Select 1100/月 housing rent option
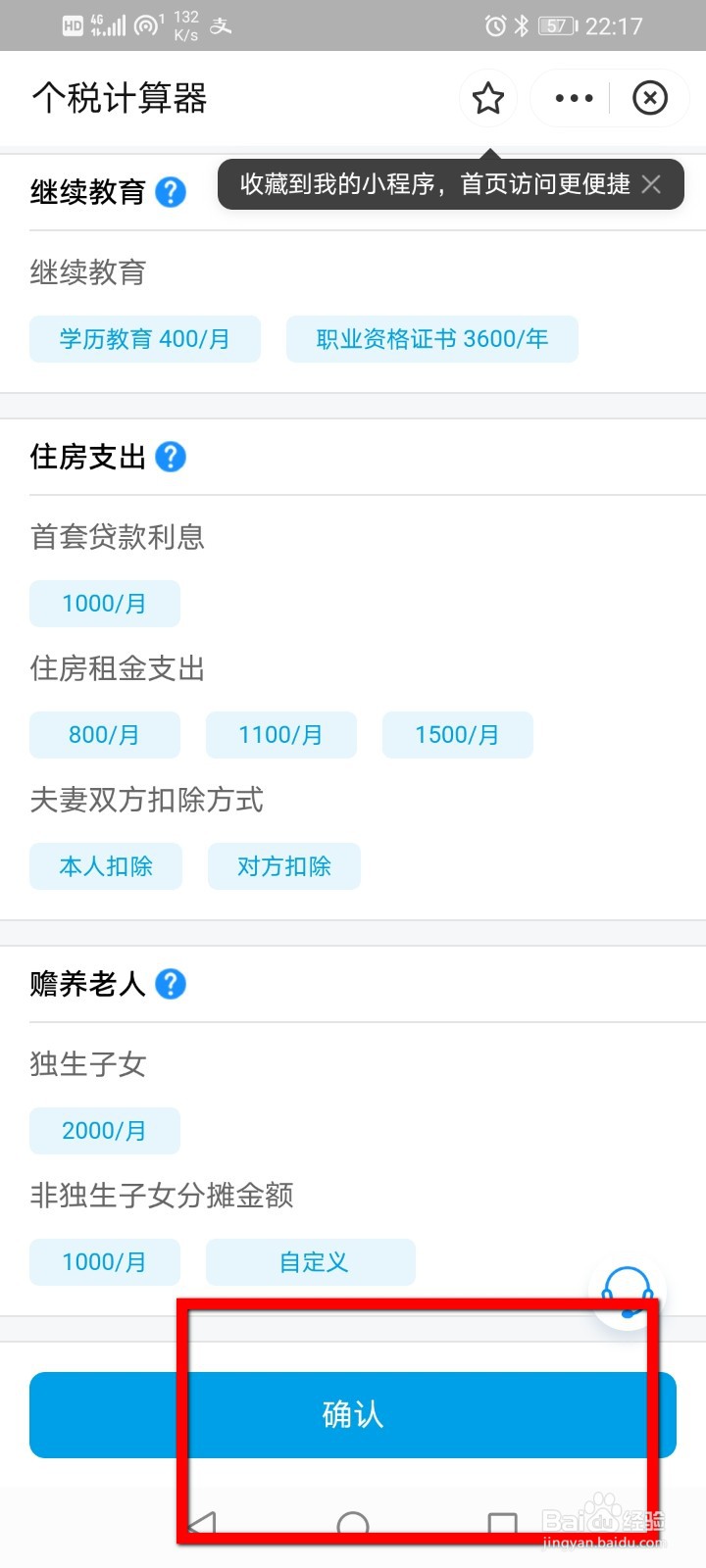The image size is (706, 1568). 281,735
